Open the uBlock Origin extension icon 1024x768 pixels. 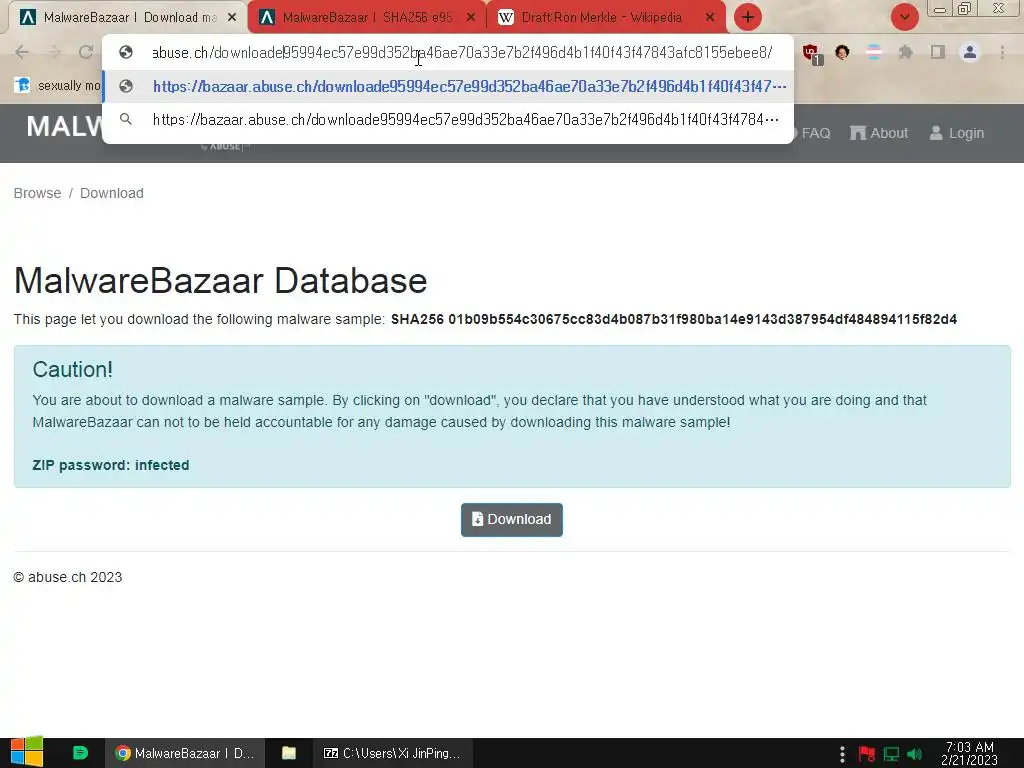[x=812, y=53]
